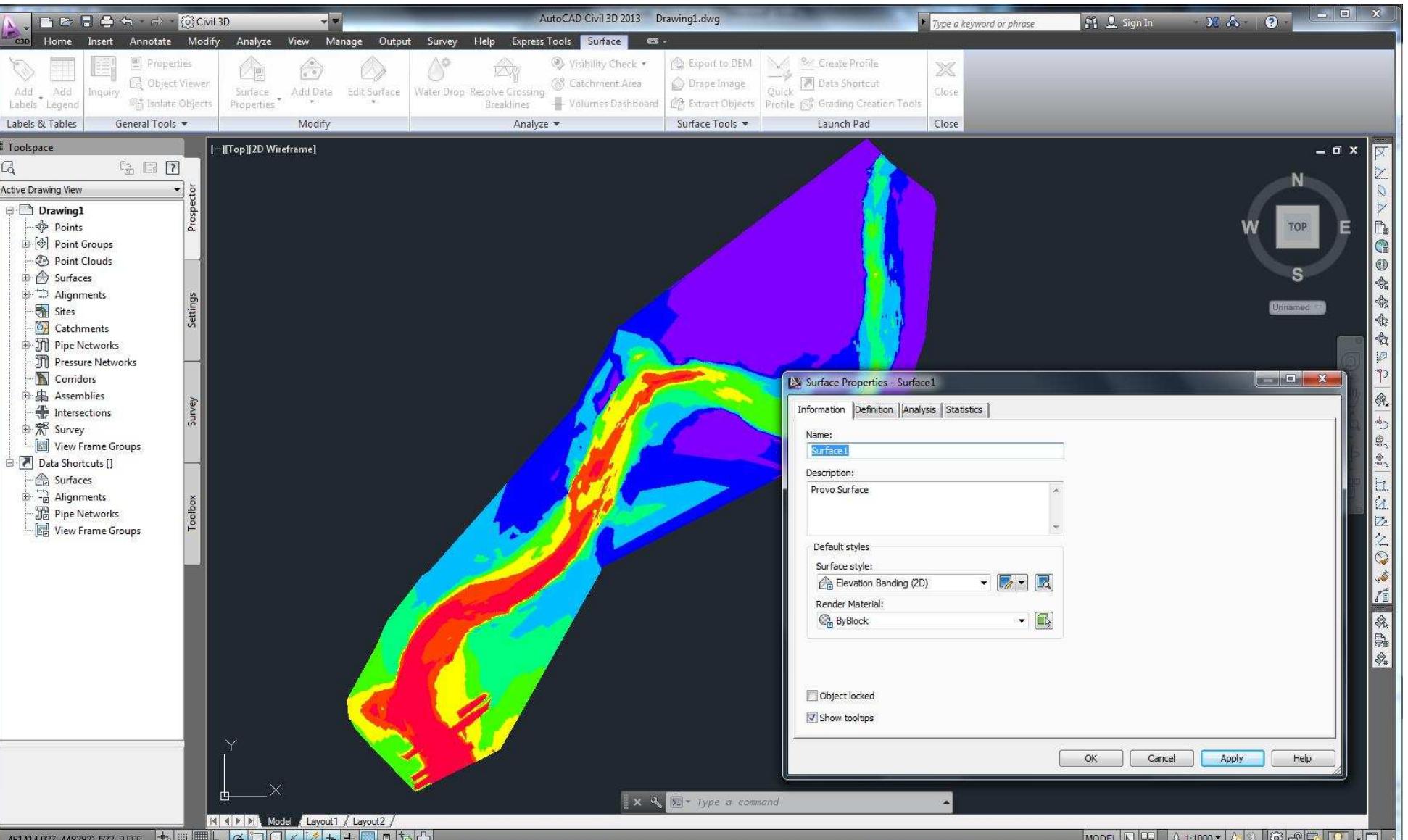Disable the Show tooltips checkbox
This screenshot has width=1408, height=840.
point(813,718)
